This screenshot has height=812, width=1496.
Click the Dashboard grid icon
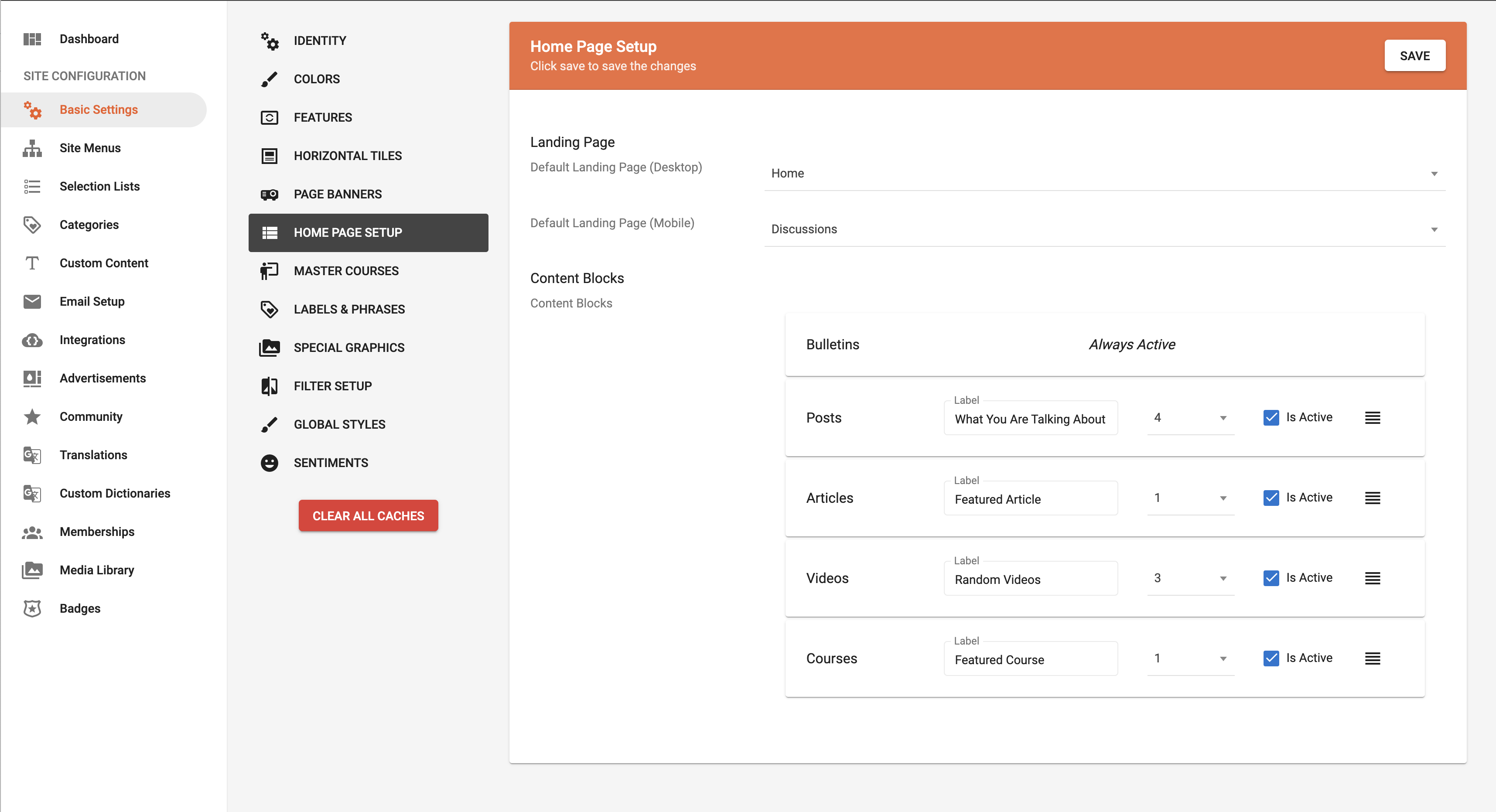click(x=32, y=39)
